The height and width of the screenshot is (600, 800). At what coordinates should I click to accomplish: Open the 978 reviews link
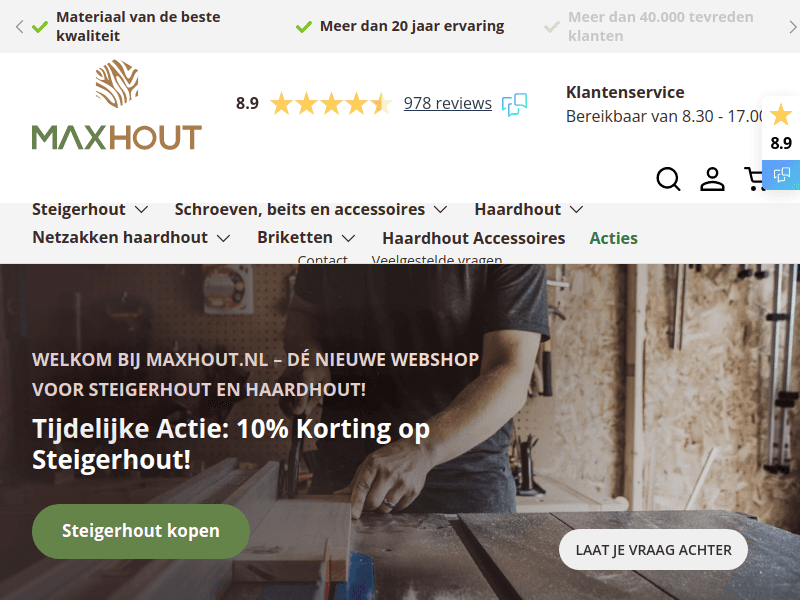[x=447, y=104]
